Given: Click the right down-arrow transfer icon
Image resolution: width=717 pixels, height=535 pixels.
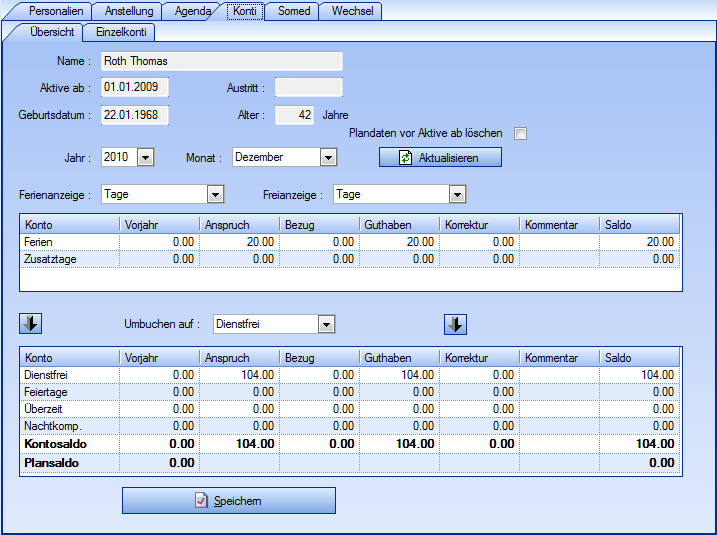Looking at the screenshot, I should click(455, 324).
